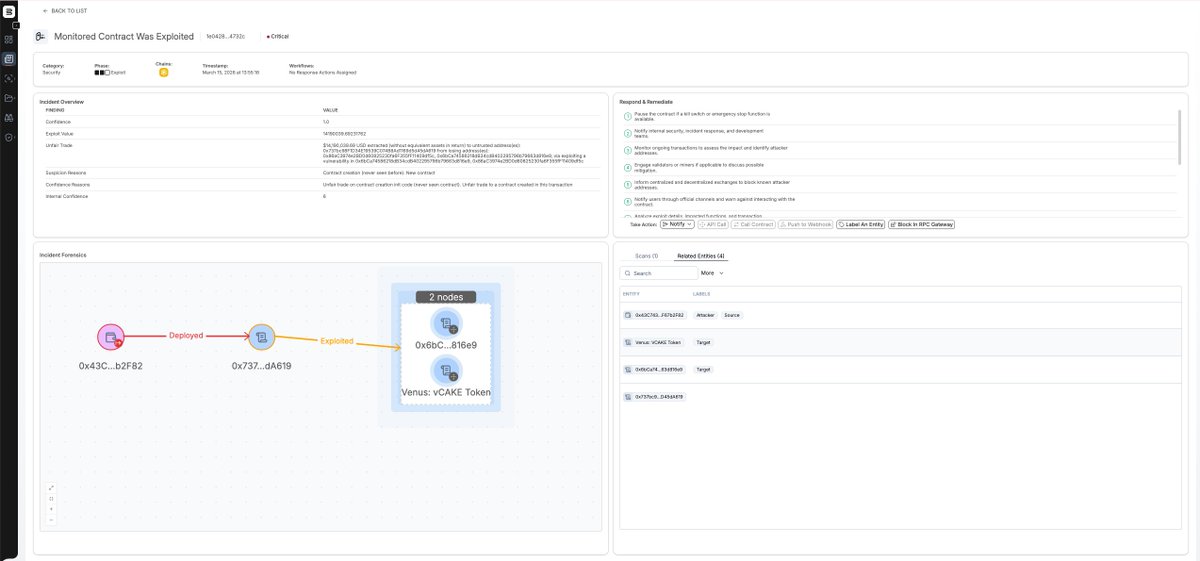Switch to Related Entities (4) tab
The height and width of the screenshot is (561, 1200).
pos(700,256)
